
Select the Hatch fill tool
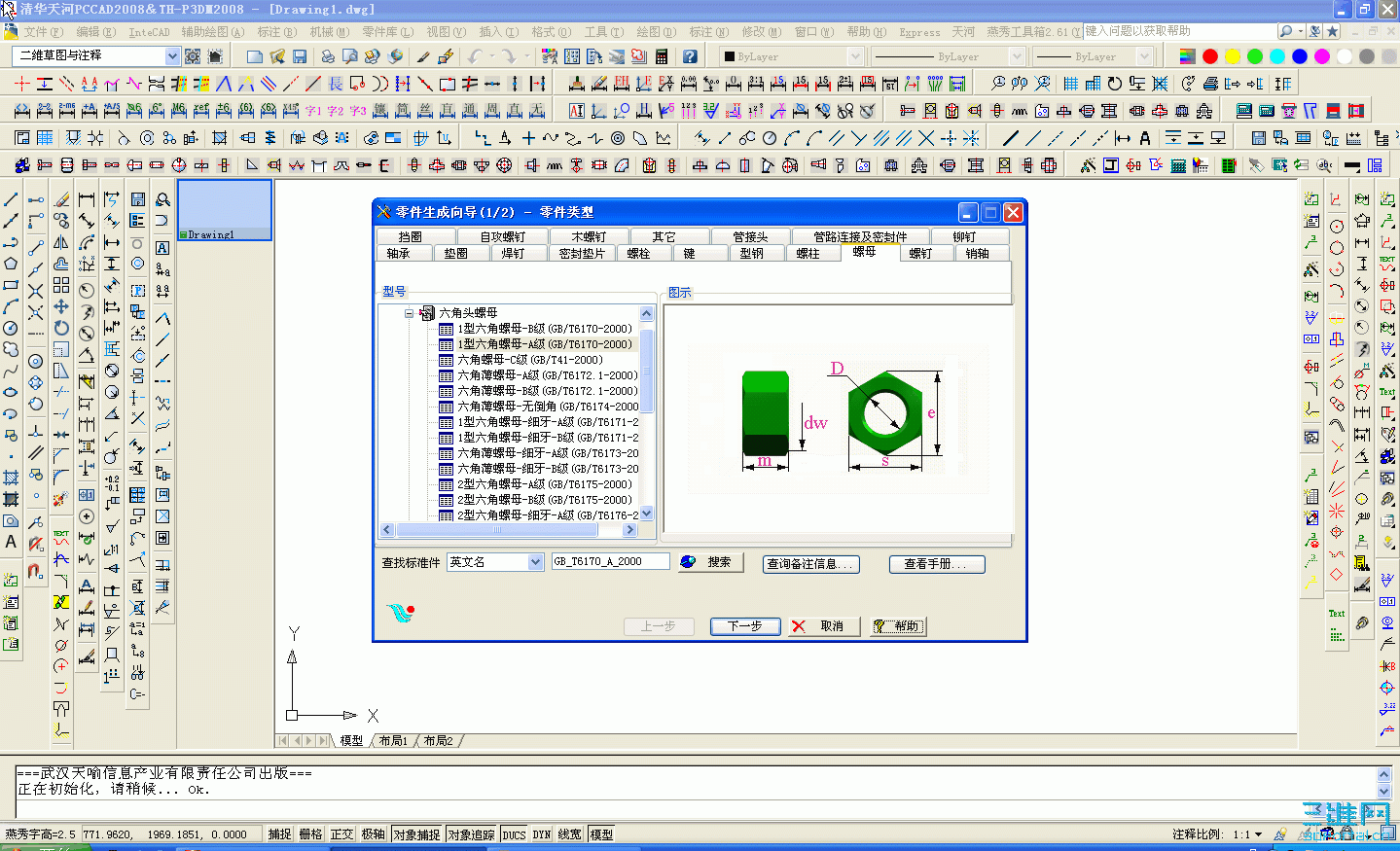click(11, 478)
